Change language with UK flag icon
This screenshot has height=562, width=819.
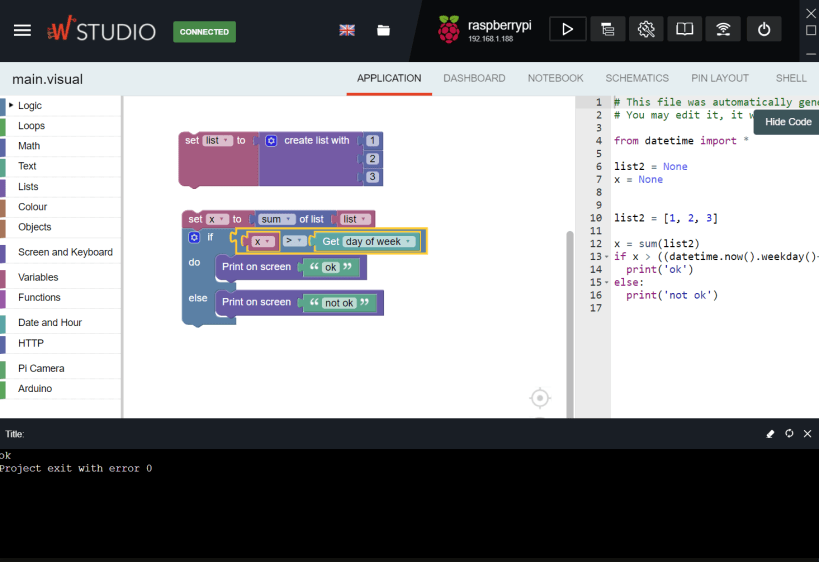(347, 30)
